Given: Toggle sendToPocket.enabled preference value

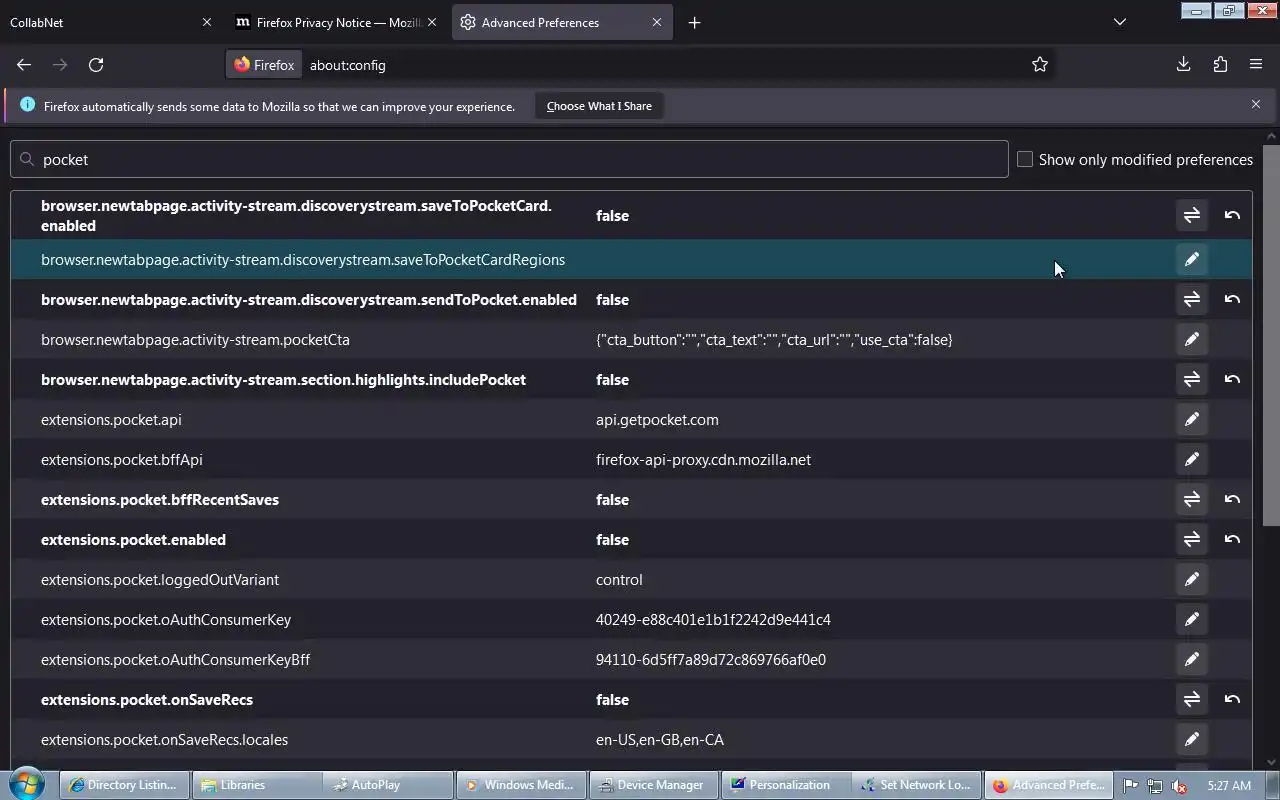Looking at the screenshot, I should pos(1191,300).
